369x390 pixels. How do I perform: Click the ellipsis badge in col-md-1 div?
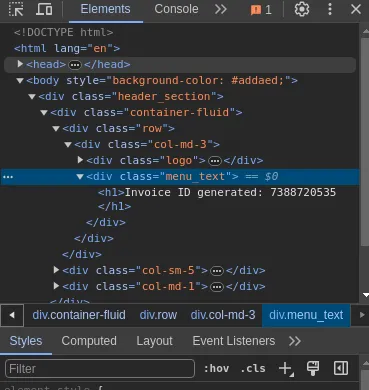point(217,287)
